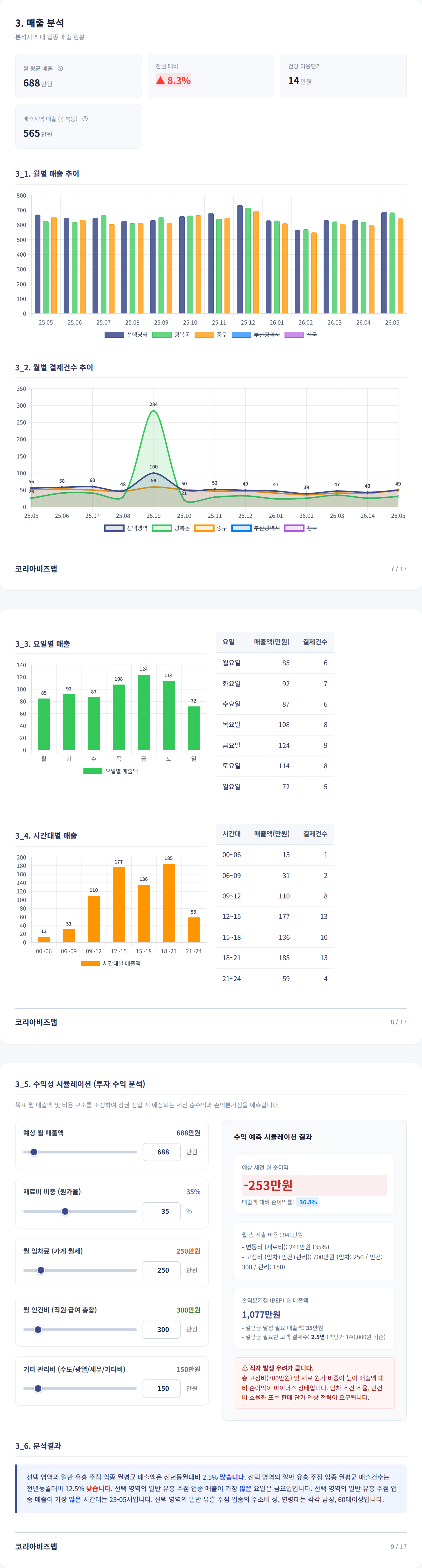The width and height of the screenshot is (422, 1568).
Task: Click the 284 peak label in 결제건수 chart
Action: coord(153,404)
